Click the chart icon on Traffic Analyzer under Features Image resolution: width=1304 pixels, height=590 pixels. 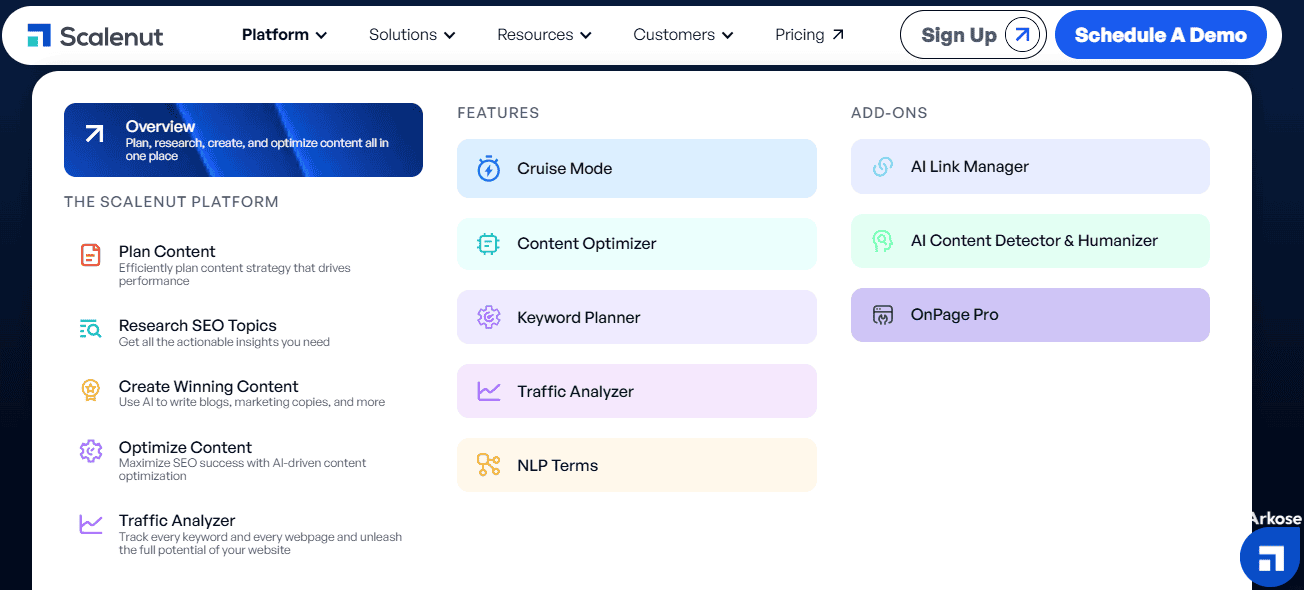tap(488, 391)
